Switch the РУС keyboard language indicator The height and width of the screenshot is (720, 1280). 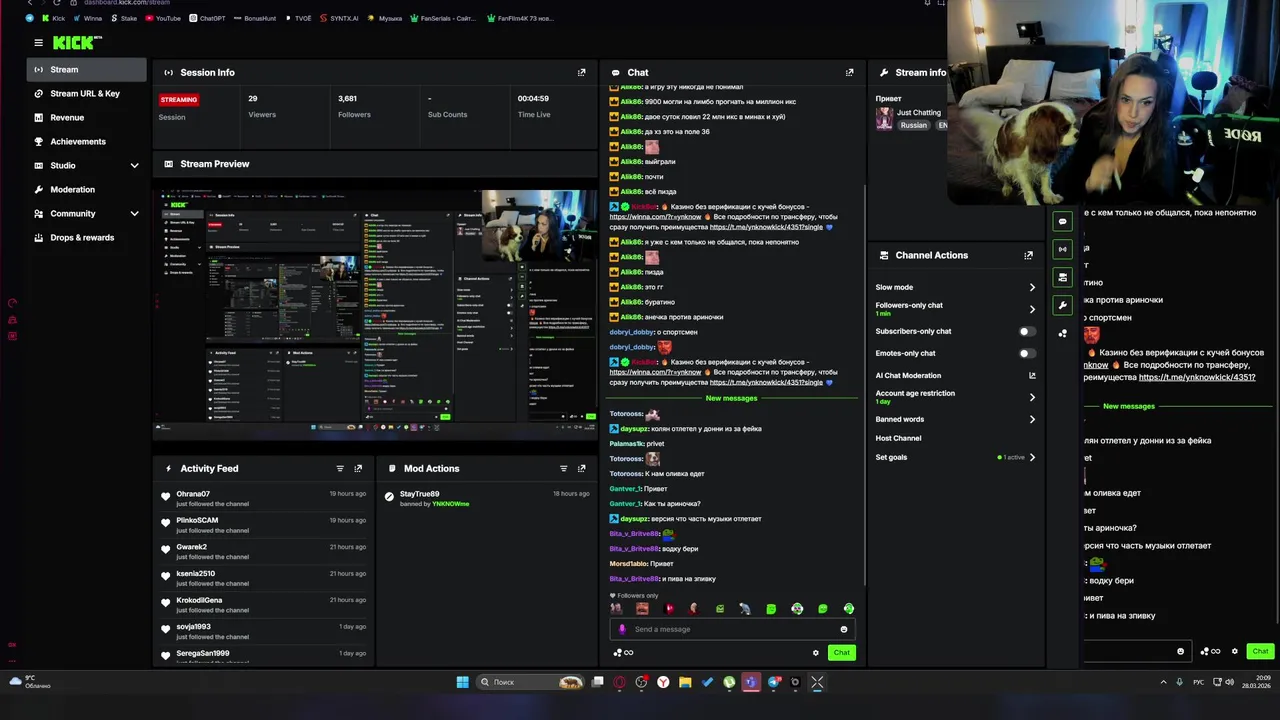[x=1198, y=682]
